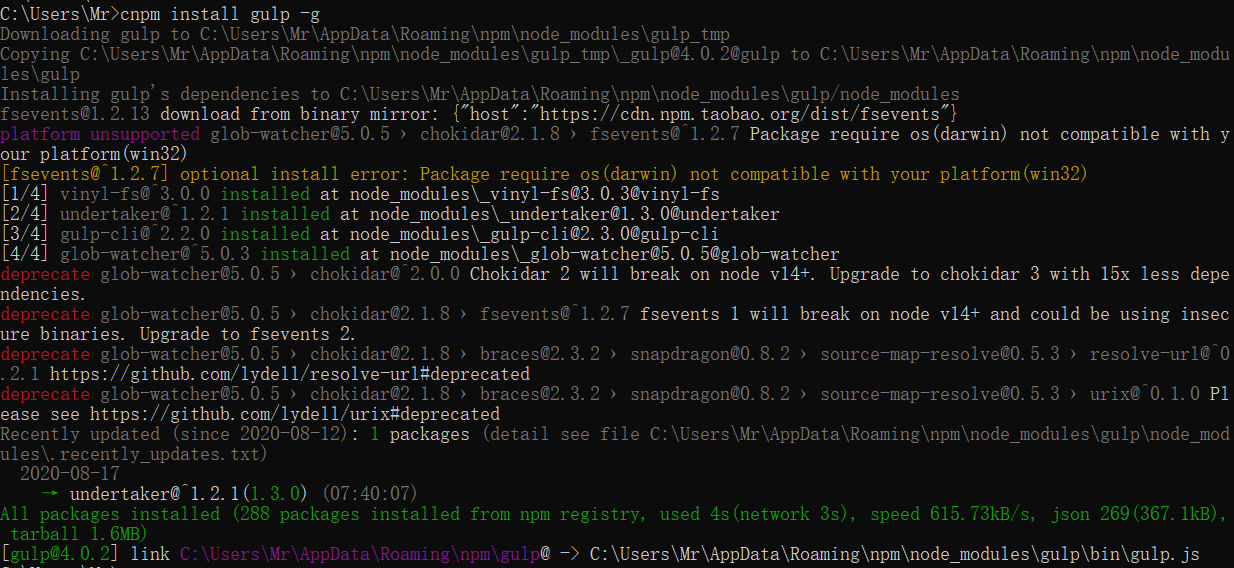The image size is (1234, 568).
Task: Click the '[gulp@4.0.2] link' label
Action: coord(85,554)
